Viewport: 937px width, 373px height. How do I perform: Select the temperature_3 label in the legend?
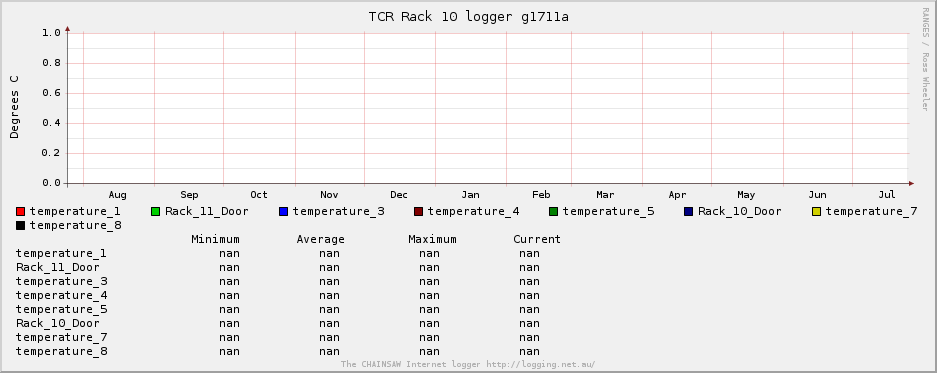pos(338,211)
